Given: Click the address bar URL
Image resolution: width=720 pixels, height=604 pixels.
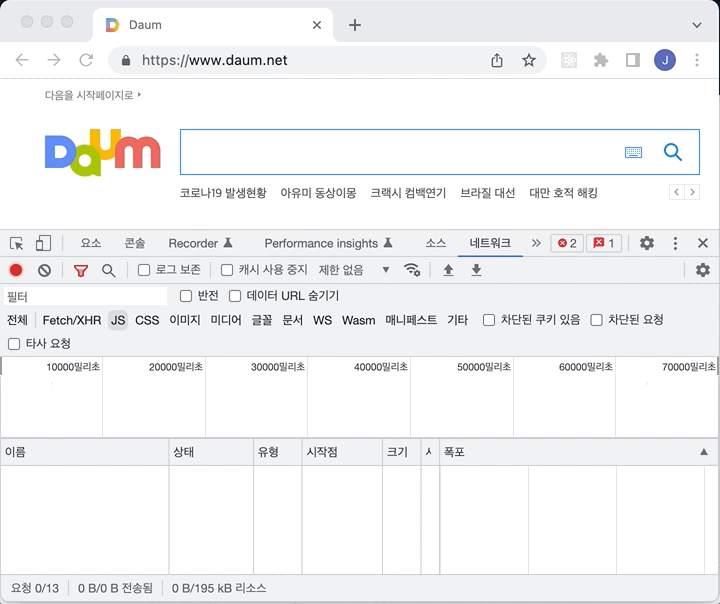Looking at the screenshot, I should (x=214, y=60).
